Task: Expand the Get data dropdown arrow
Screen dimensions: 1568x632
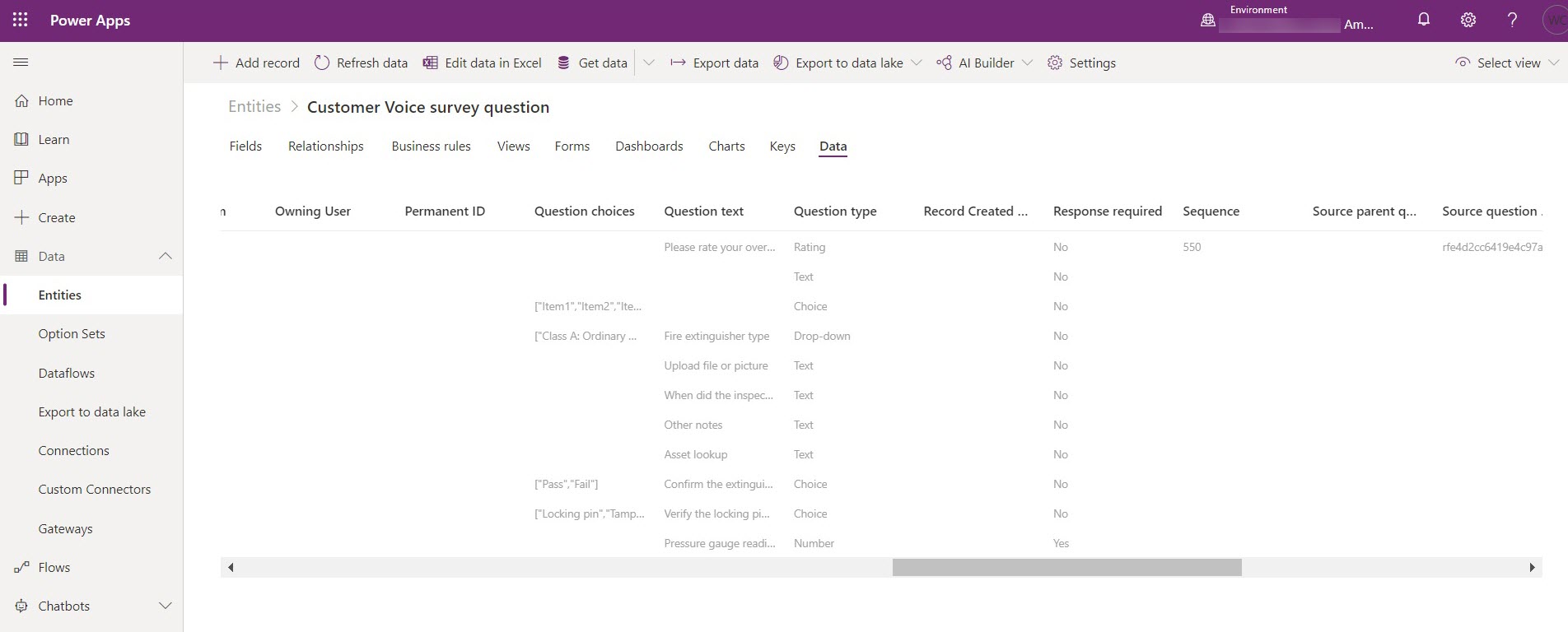Action: [x=649, y=63]
